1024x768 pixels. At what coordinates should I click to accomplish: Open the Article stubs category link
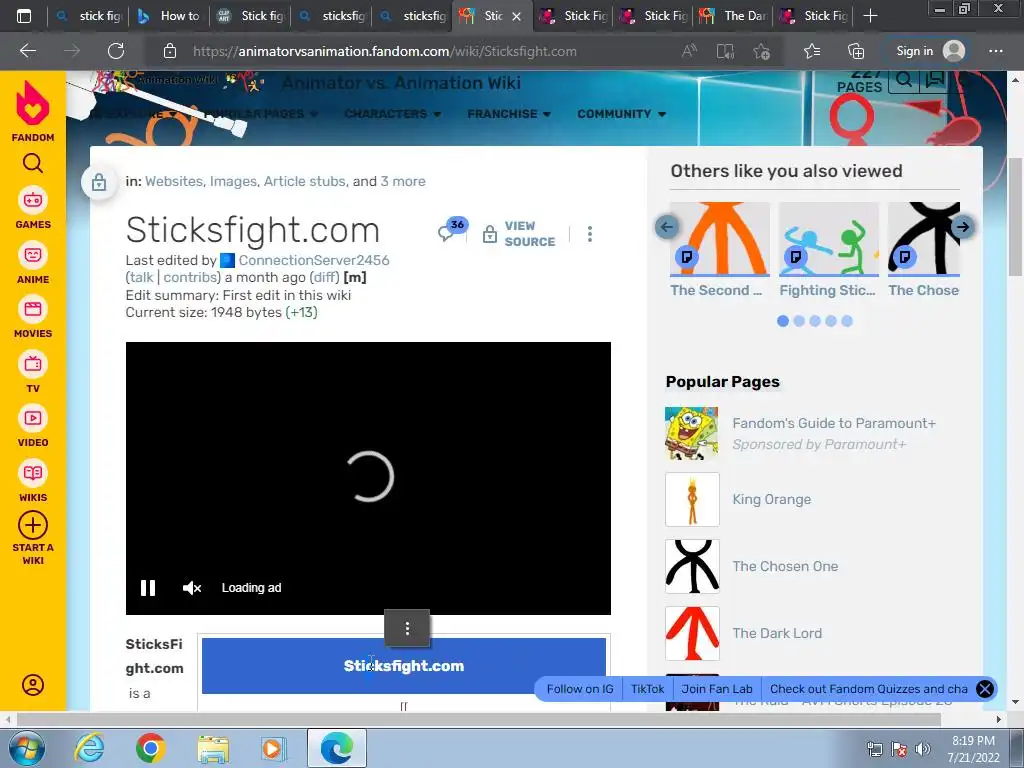304,181
